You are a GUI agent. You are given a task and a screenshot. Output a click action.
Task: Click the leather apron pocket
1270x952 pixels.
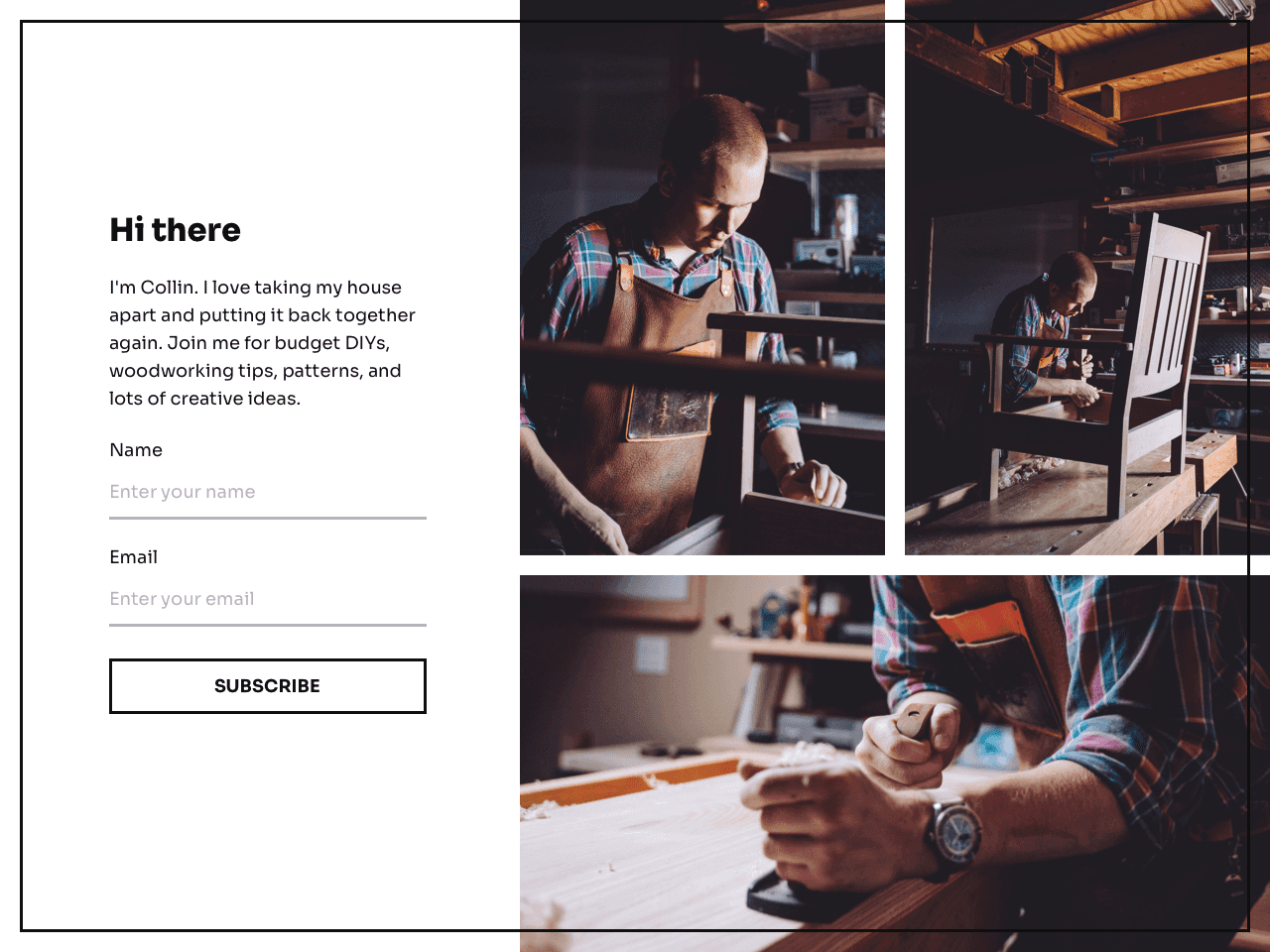click(x=669, y=413)
